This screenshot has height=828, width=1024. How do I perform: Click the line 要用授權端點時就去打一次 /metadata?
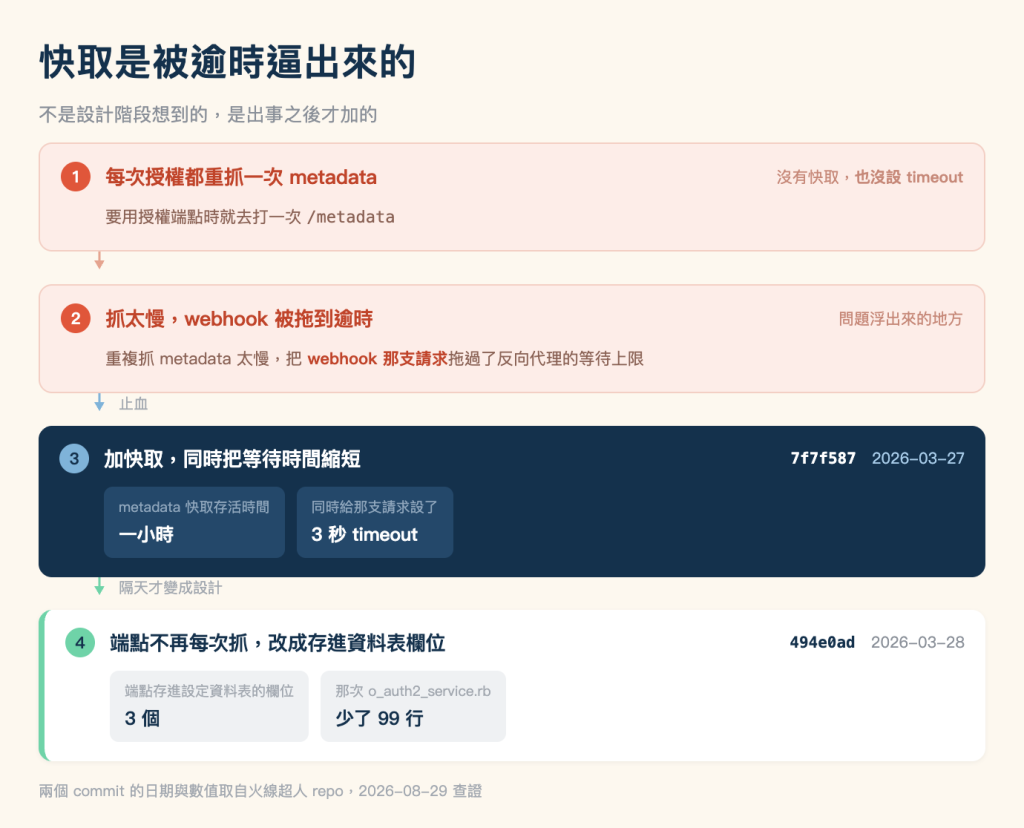click(x=250, y=217)
